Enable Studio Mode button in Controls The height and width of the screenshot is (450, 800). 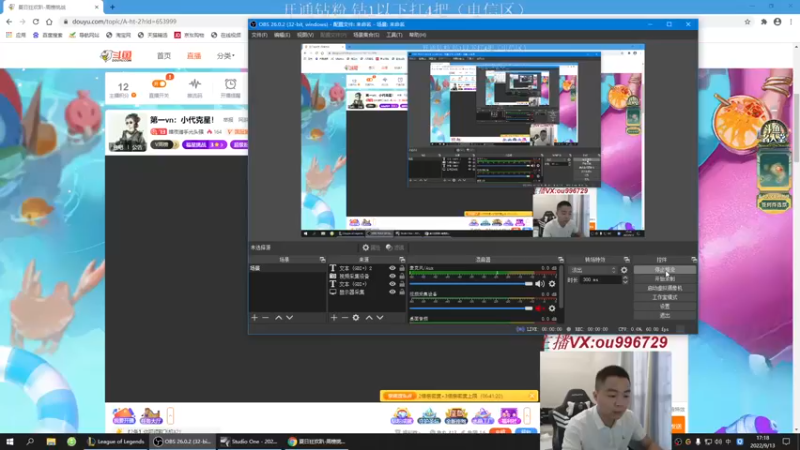click(665, 297)
